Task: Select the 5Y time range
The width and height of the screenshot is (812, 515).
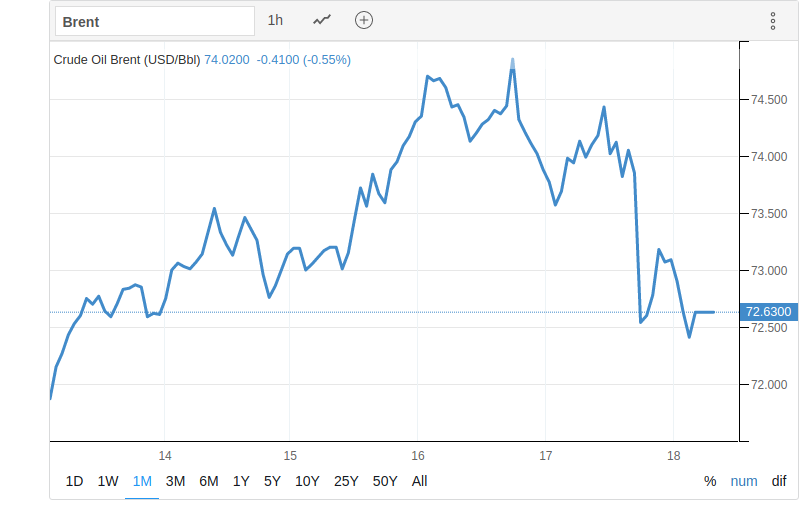Action: point(272,481)
